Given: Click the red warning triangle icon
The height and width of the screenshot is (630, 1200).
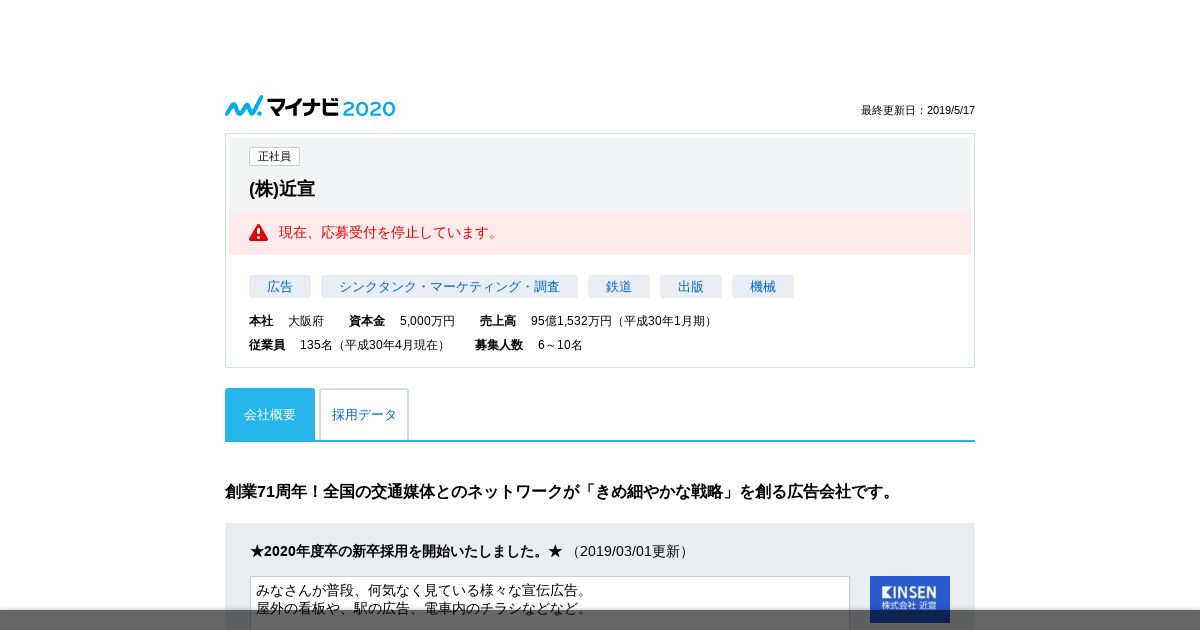Looking at the screenshot, I should pyautogui.click(x=259, y=232).
